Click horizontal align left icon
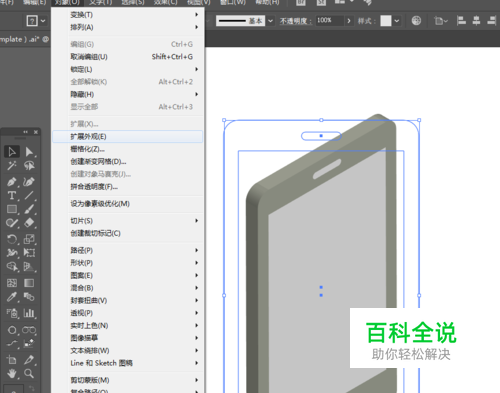The width and height of the screenshot is (500, 393). 461,21
